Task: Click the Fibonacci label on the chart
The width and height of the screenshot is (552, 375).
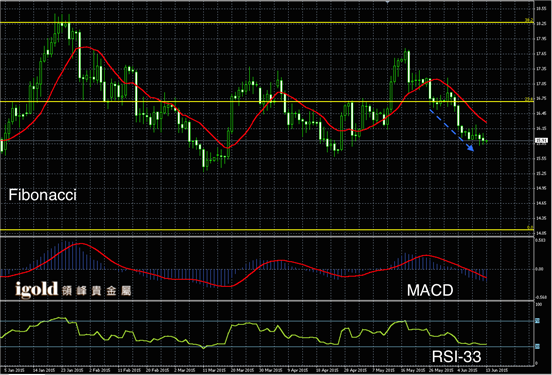Action: pyautogui.click(x=42, y=195)
